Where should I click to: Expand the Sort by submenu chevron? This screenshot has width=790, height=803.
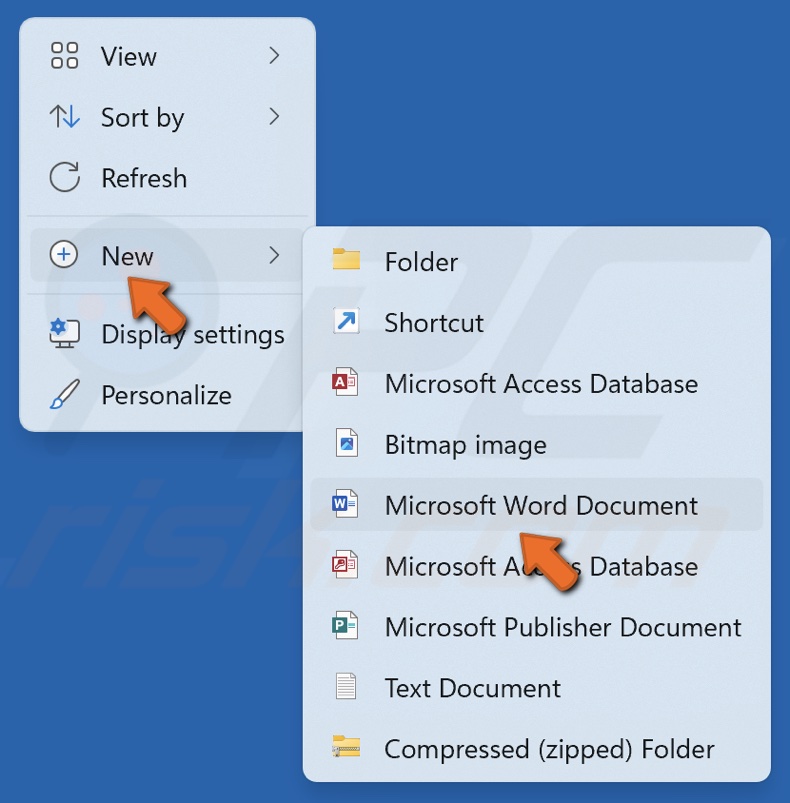pyautogui.click(x=274, y=117)
